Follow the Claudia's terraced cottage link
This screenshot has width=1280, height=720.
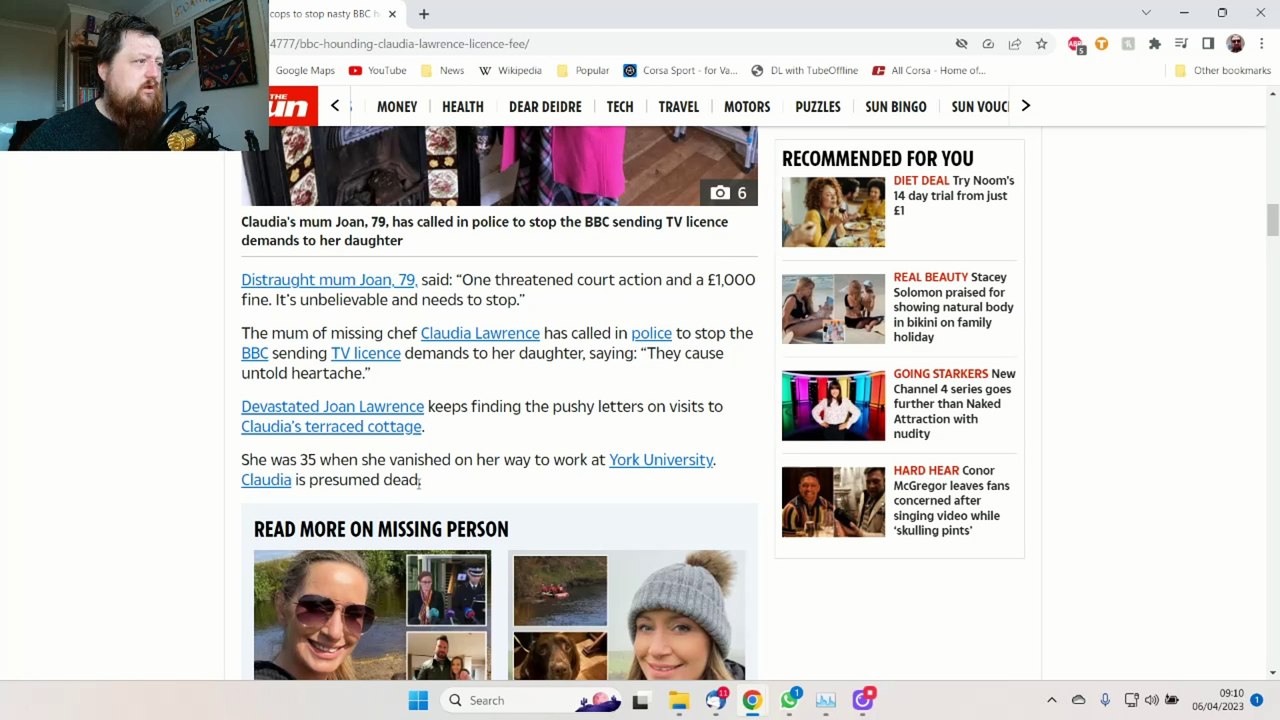coord(331,426)
